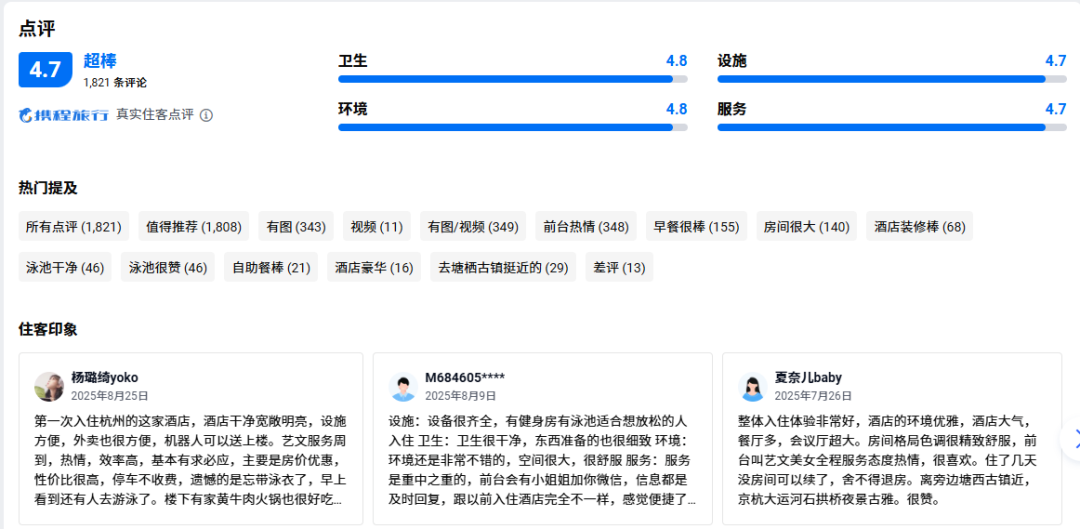Viewport: 1080px width, 529px height.
Task: Show 差评 (13) negative reviews
Action: [x=619, y=267]
